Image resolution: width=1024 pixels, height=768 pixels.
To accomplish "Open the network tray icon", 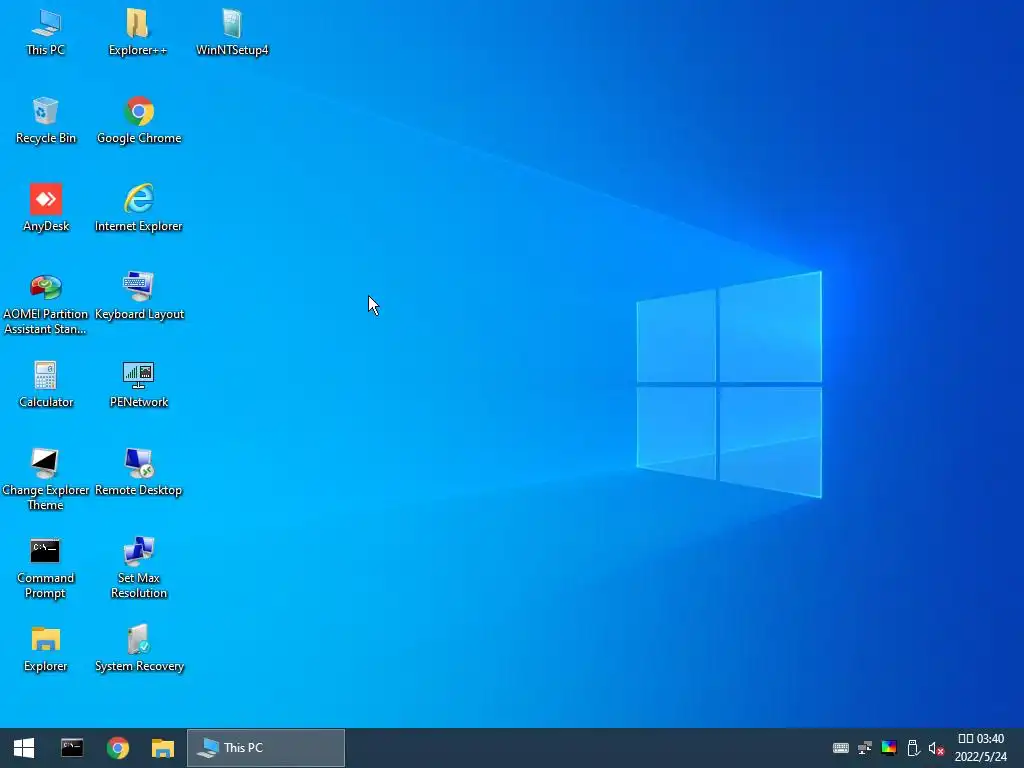I will coord(865,748).
